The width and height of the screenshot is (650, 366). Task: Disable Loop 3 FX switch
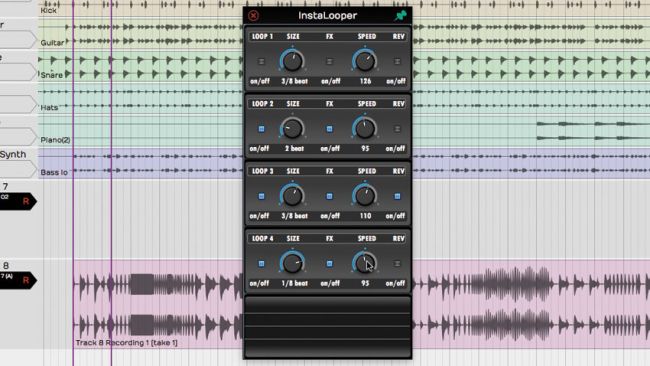coord(329,196)
